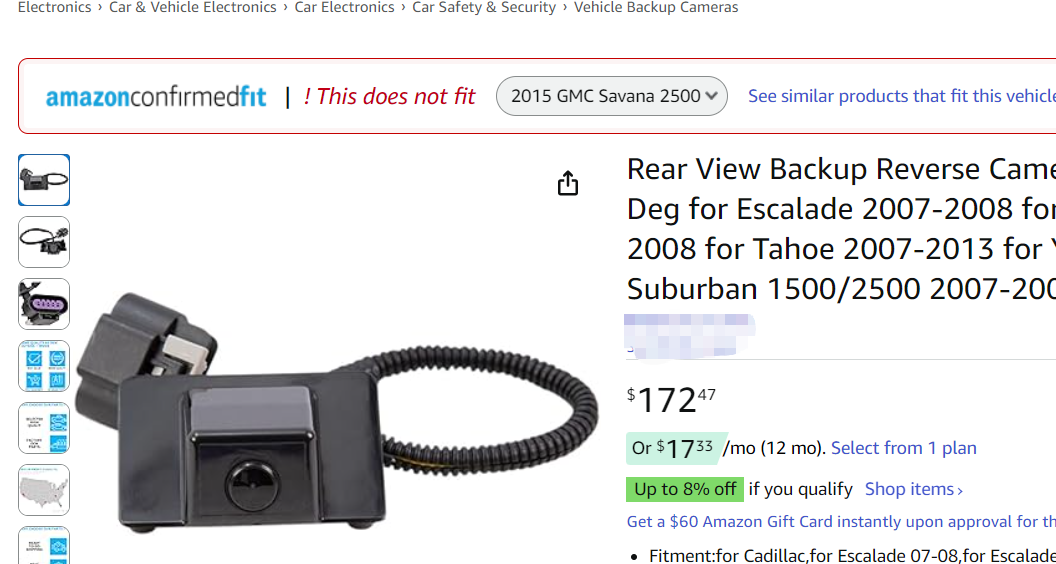This screenshot has width=1056, height=564.
Task: Expand the Shop items link
Action: [x=913, y=489]
